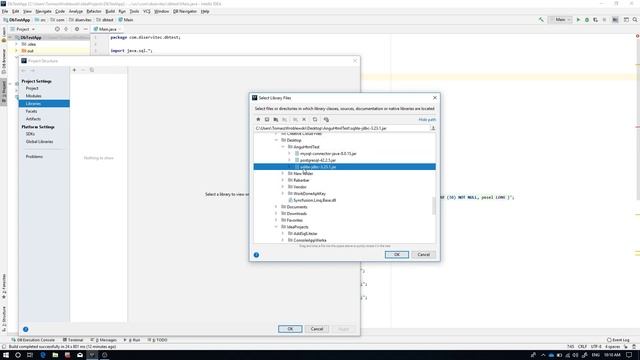Click OK in Project Structure dialog
Viewport: 640px width, 360px height.
coord(290,329)
